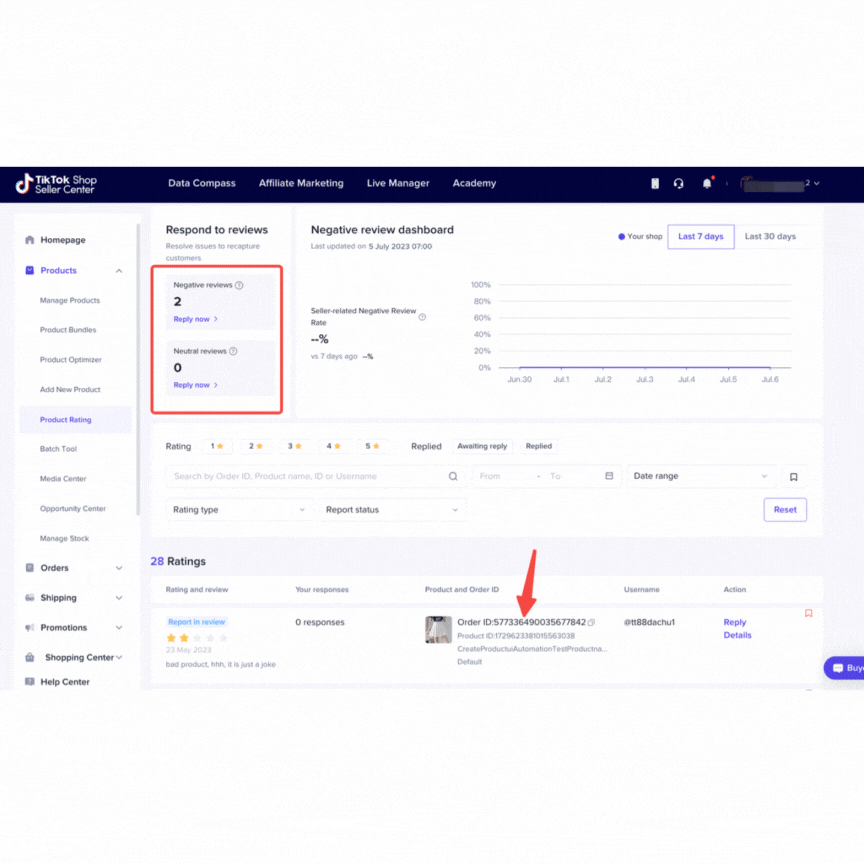
Task: Open the Date range dropdown
Action: click(700, 476)
